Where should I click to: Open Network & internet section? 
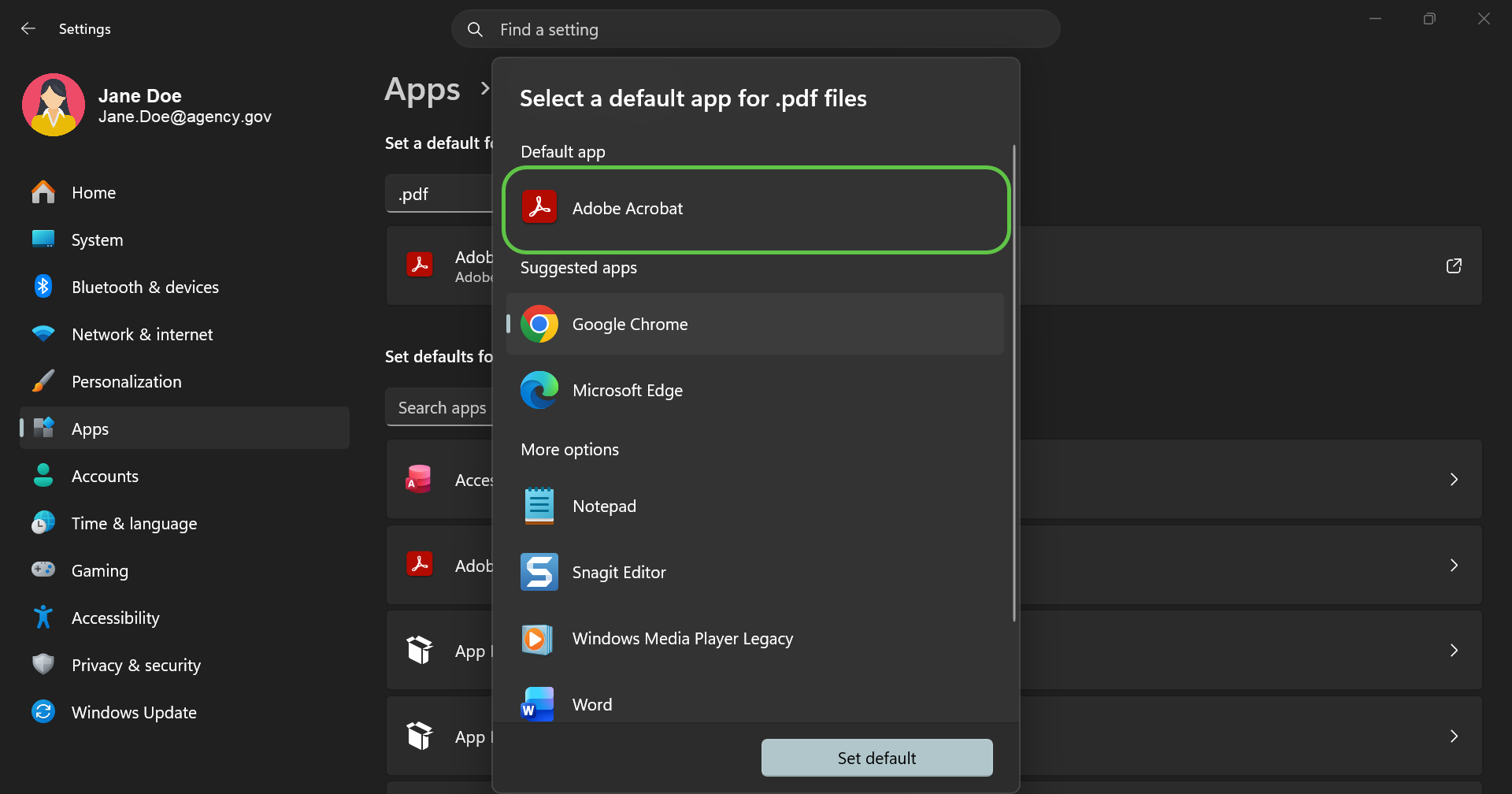185,334
